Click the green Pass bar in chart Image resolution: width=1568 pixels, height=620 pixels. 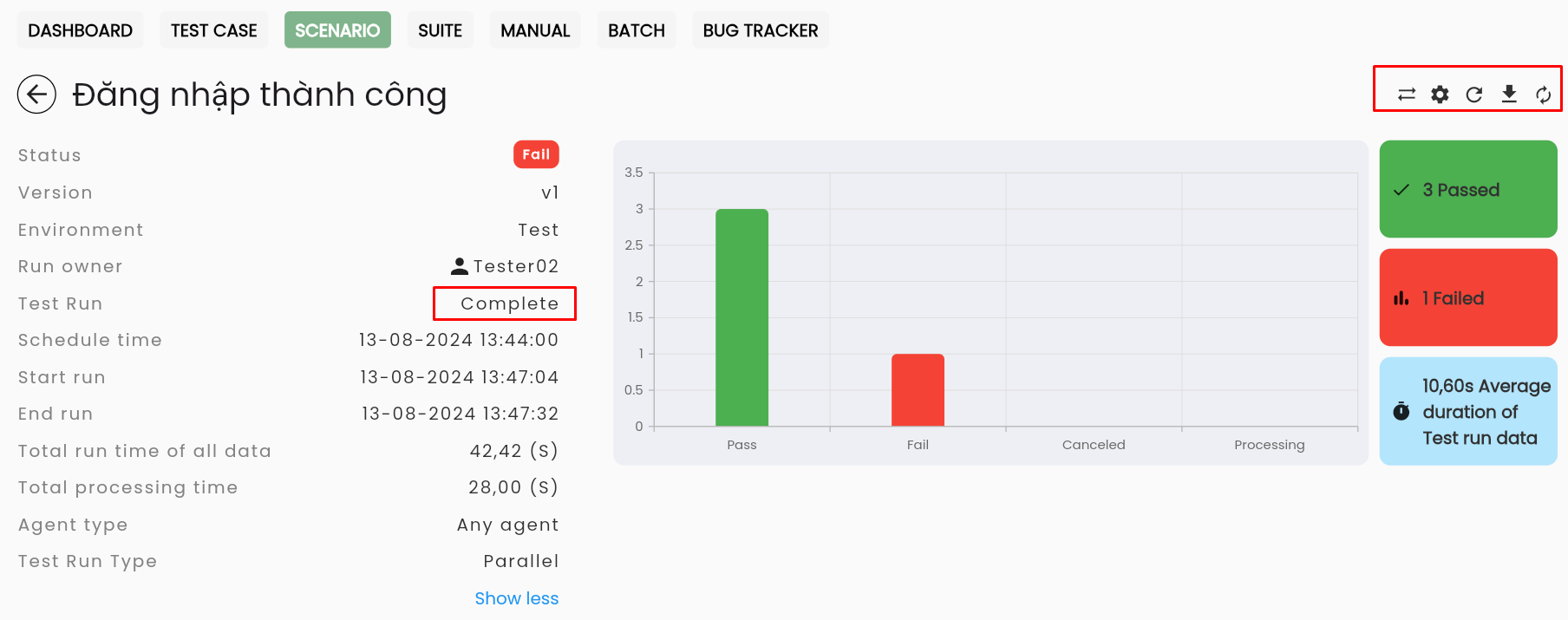coord(742,317)
